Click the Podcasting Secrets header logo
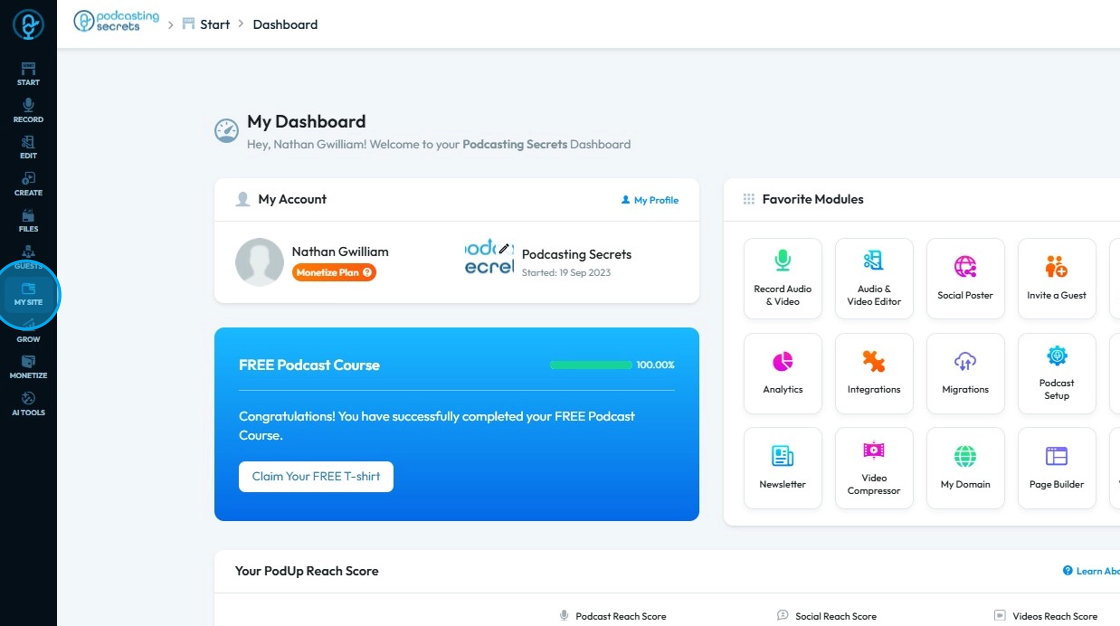 pyautogui.click(x=116, y=21)
